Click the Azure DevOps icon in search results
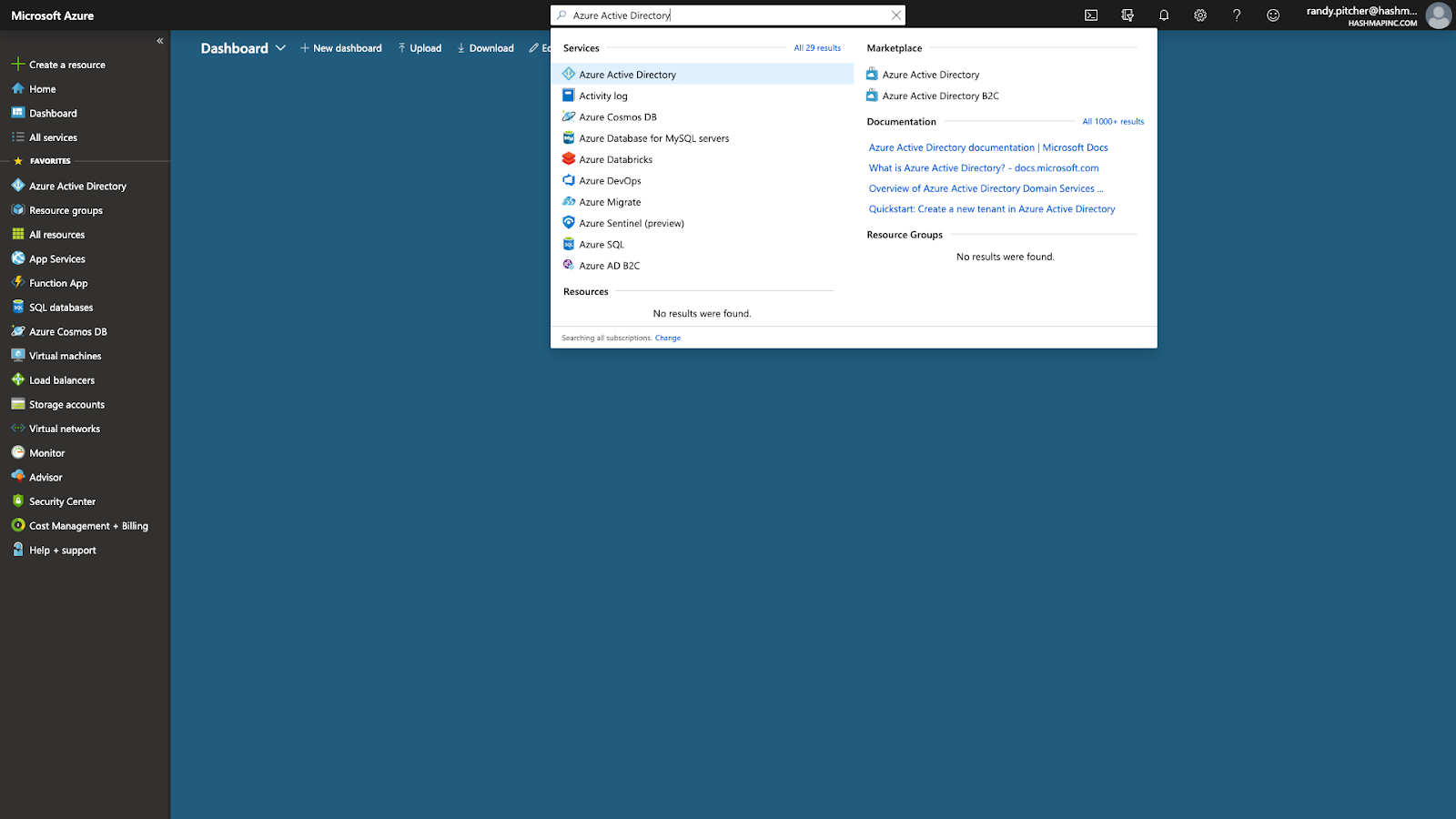 [569, 180]
